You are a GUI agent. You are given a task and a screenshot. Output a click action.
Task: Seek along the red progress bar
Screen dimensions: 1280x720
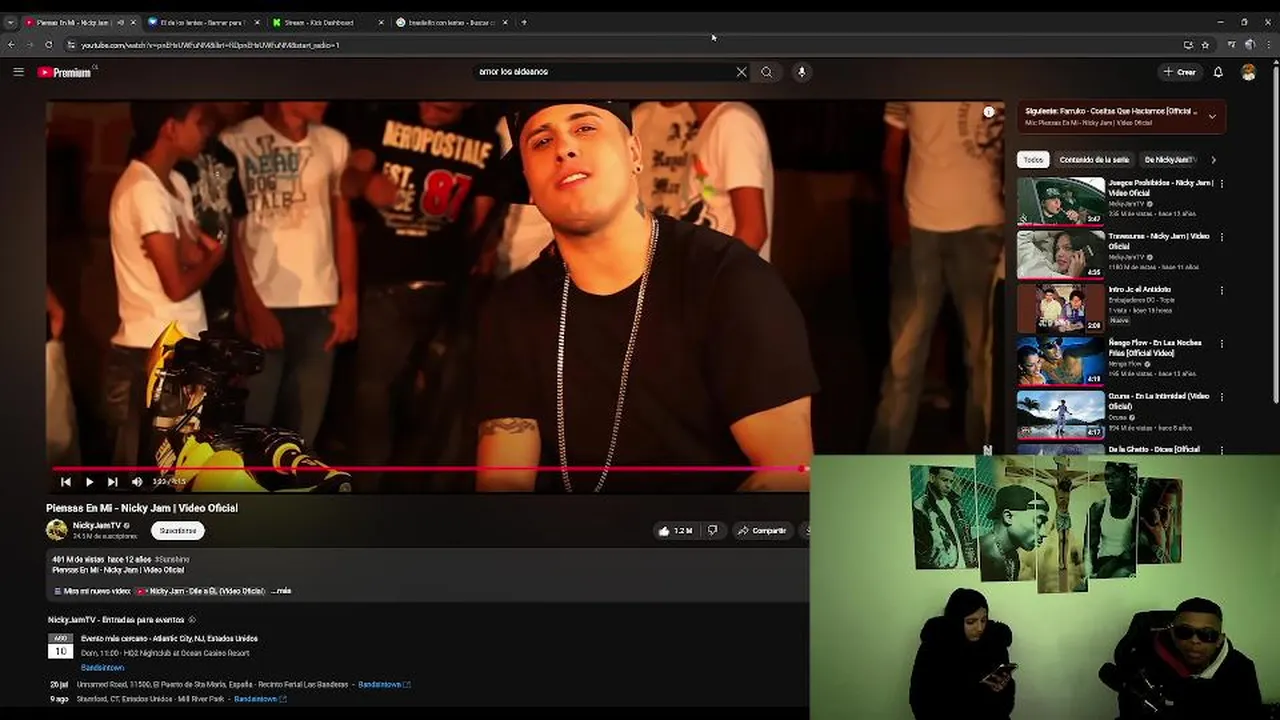[428, 468]
